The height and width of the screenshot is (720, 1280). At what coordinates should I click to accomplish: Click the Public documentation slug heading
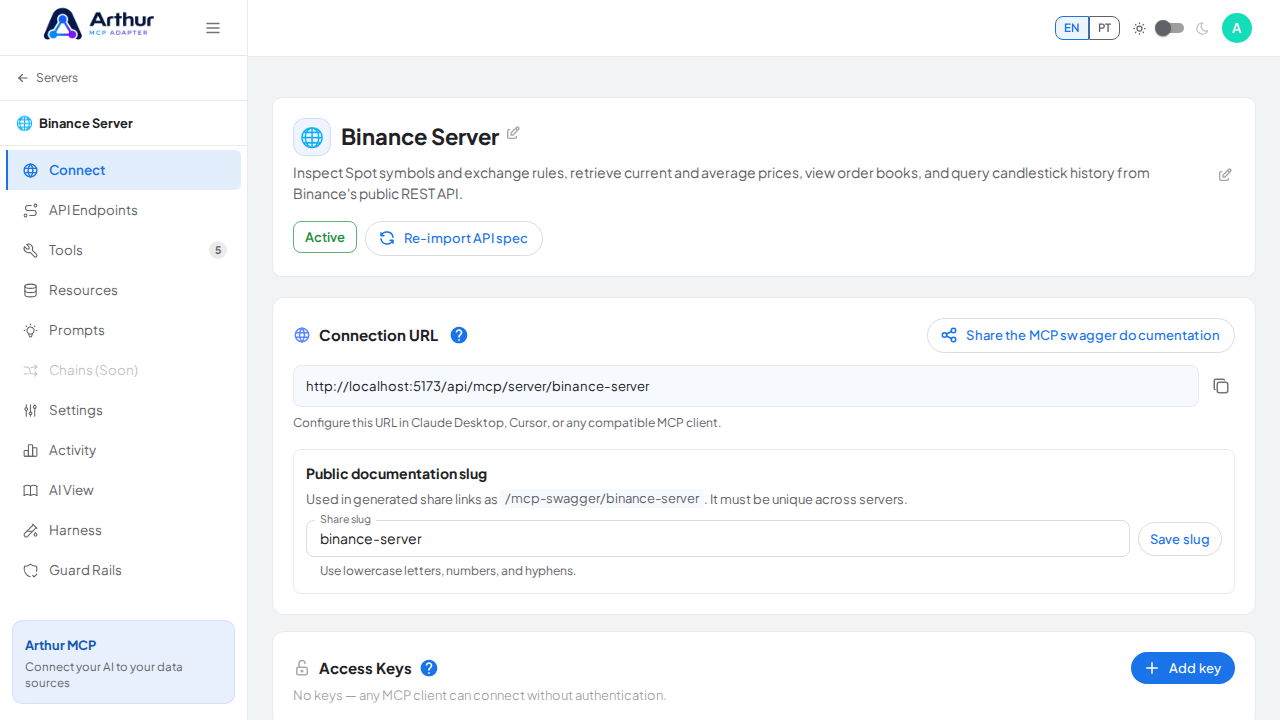(396, 474)
